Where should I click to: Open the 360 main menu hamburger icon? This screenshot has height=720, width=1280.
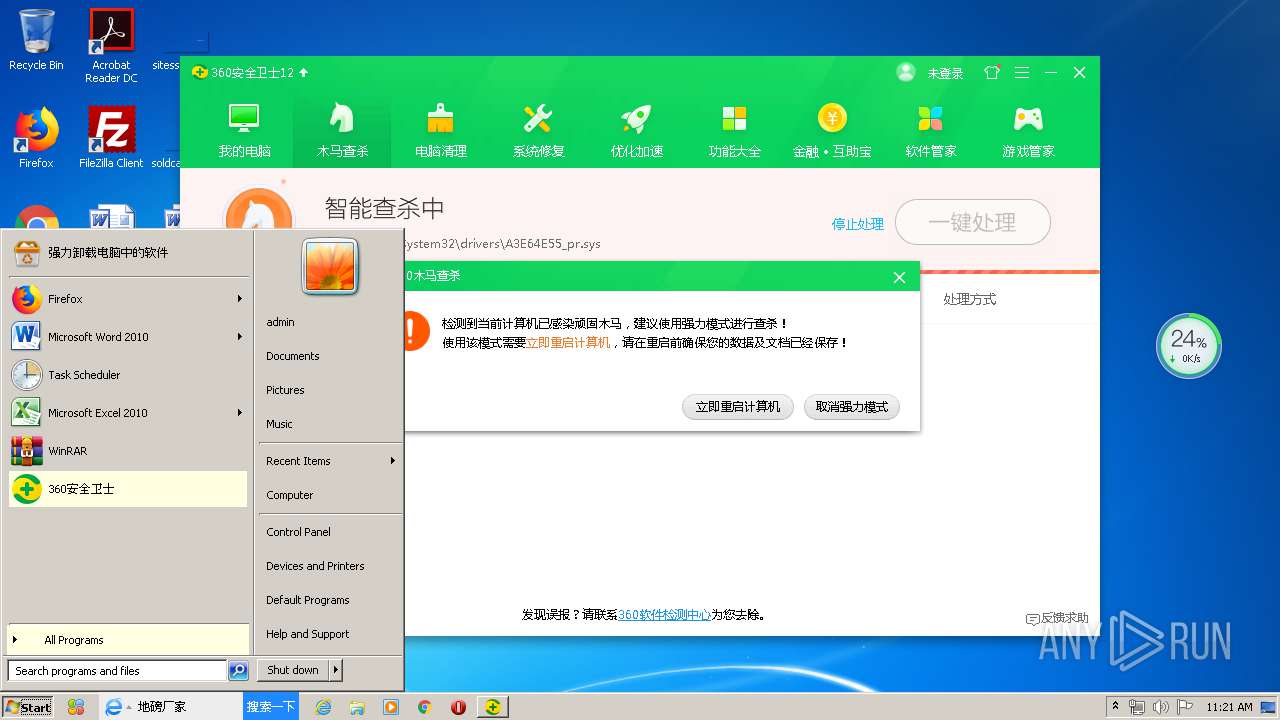(1022, 73)
